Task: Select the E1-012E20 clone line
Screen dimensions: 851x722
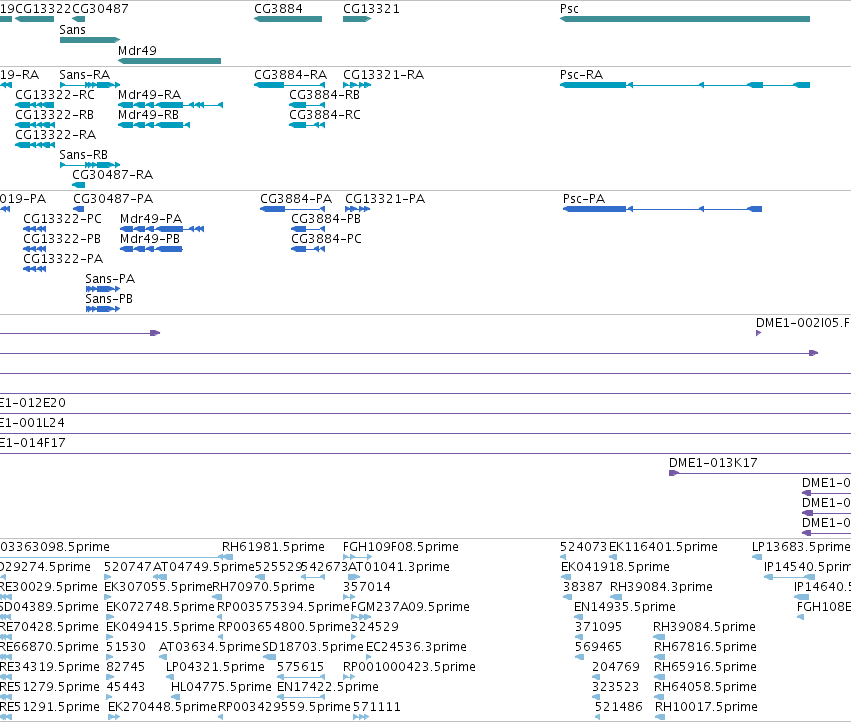Action: (x=426, y=413)
